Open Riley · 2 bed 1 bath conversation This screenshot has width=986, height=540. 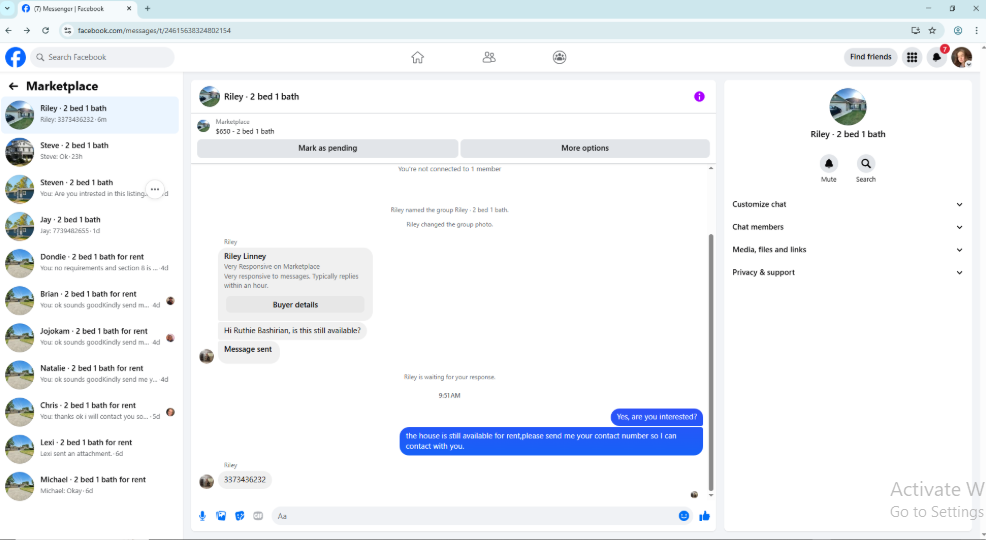tap(90, 114)
